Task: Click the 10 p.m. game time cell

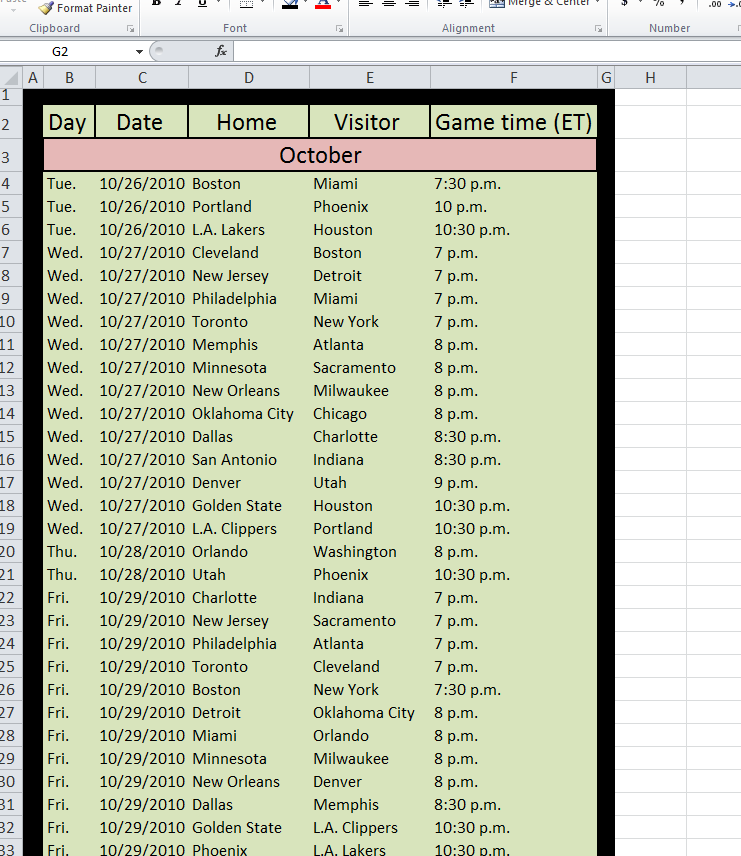Action: pyautogui.click(x=514, y=207)
